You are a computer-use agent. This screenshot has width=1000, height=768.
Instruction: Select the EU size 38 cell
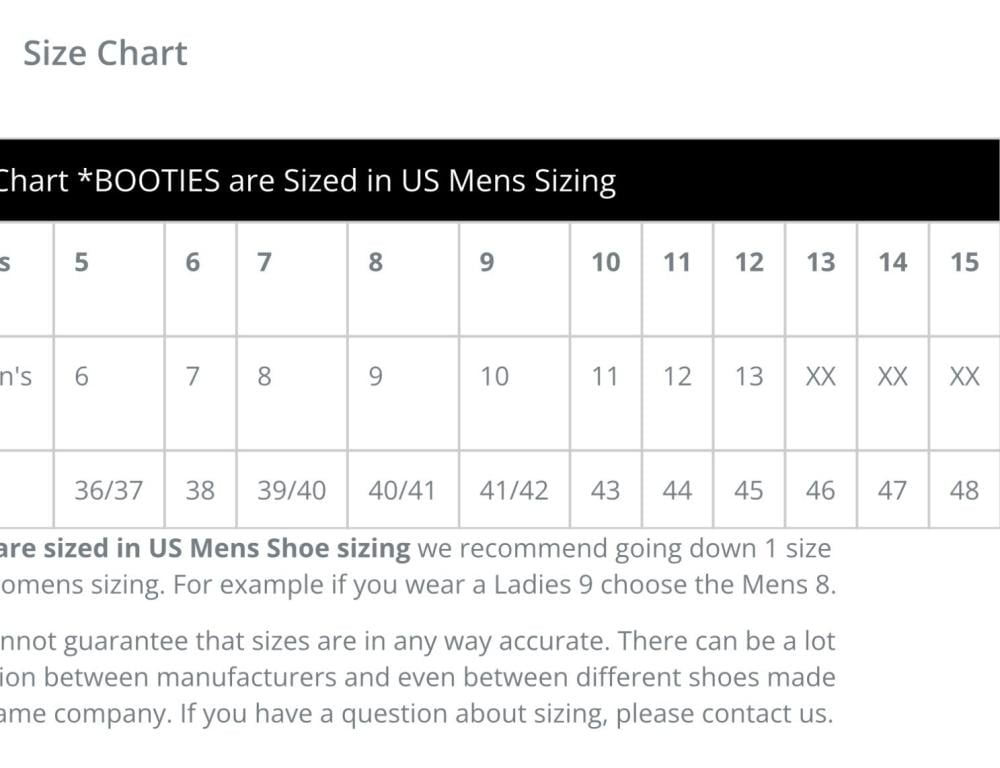[x=200, y=490]
